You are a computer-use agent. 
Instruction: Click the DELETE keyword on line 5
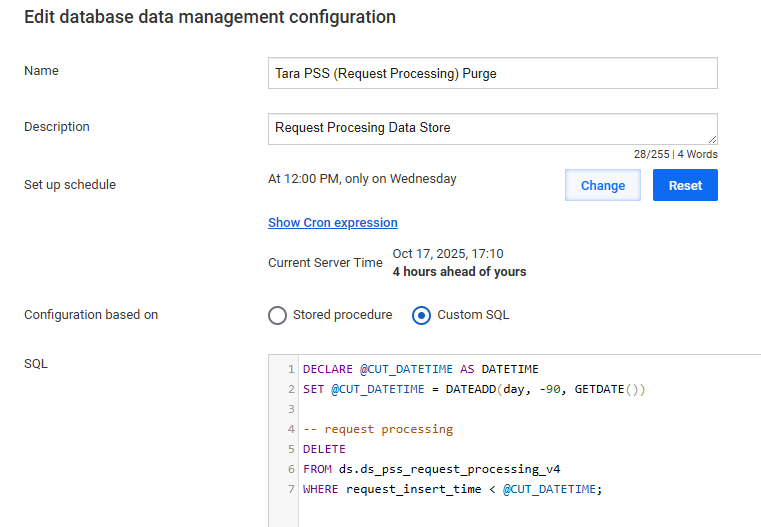324,449
